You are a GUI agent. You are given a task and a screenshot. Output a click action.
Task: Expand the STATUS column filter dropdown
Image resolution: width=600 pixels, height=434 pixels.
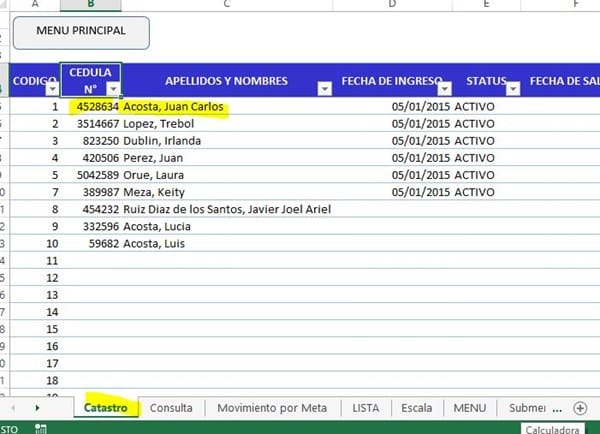[x=513, y=89]
